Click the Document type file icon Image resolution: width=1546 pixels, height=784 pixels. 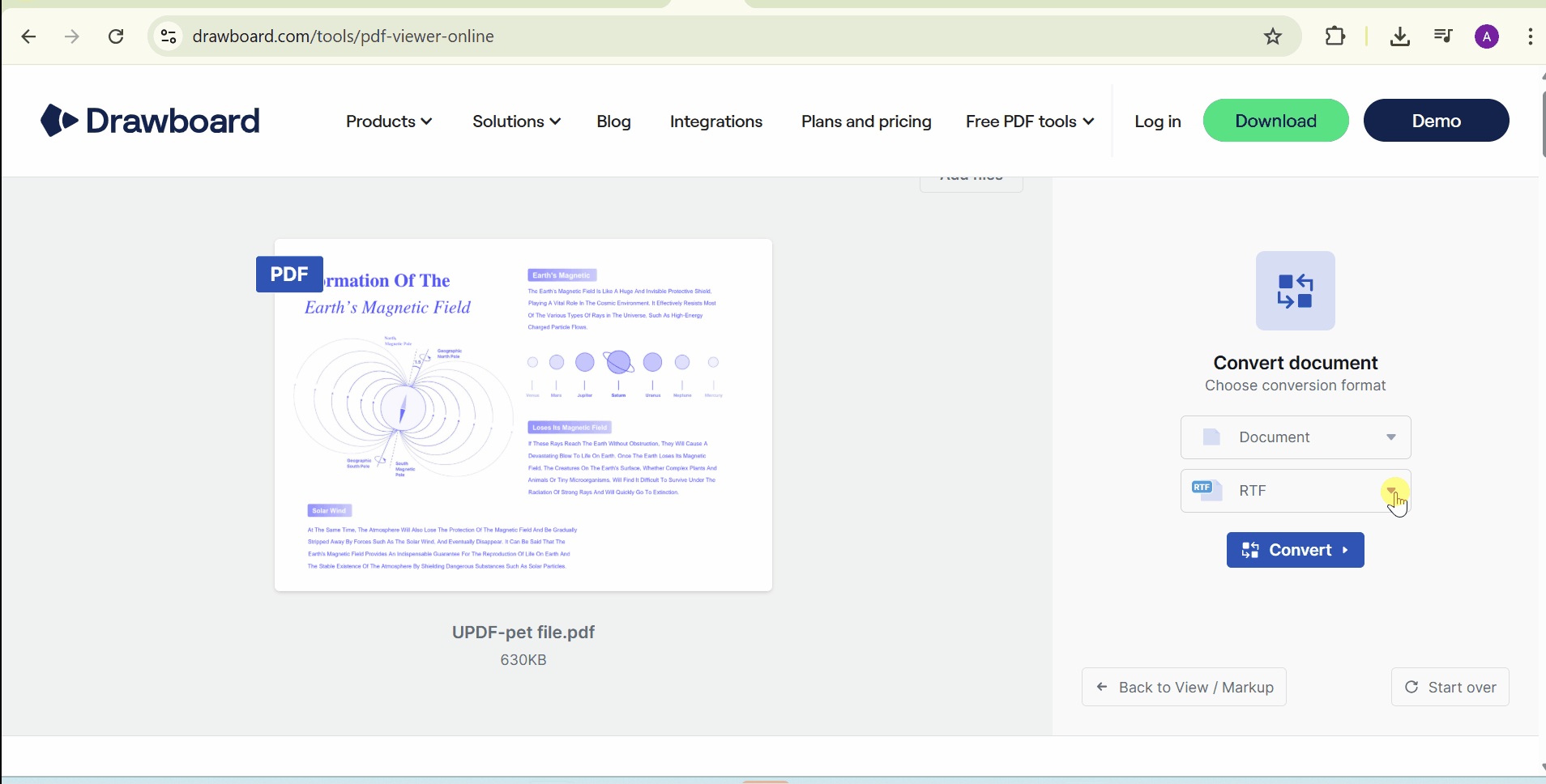(x=1211, y=437)
